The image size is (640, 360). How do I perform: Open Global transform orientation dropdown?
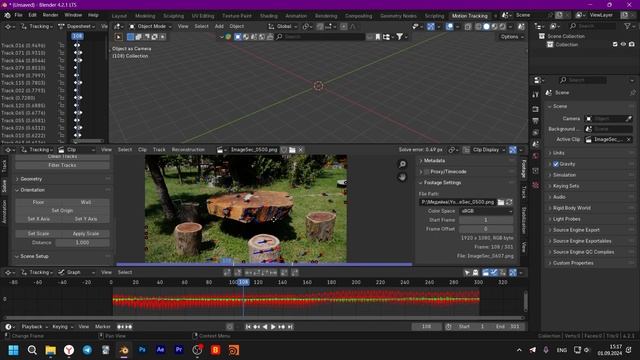click(x=283, y=27)
